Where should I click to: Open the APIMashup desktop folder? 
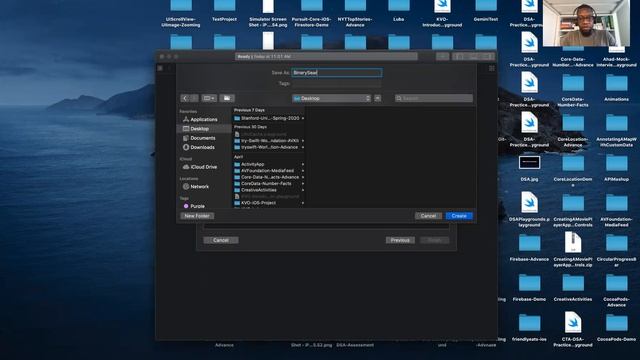coord(616,163)
